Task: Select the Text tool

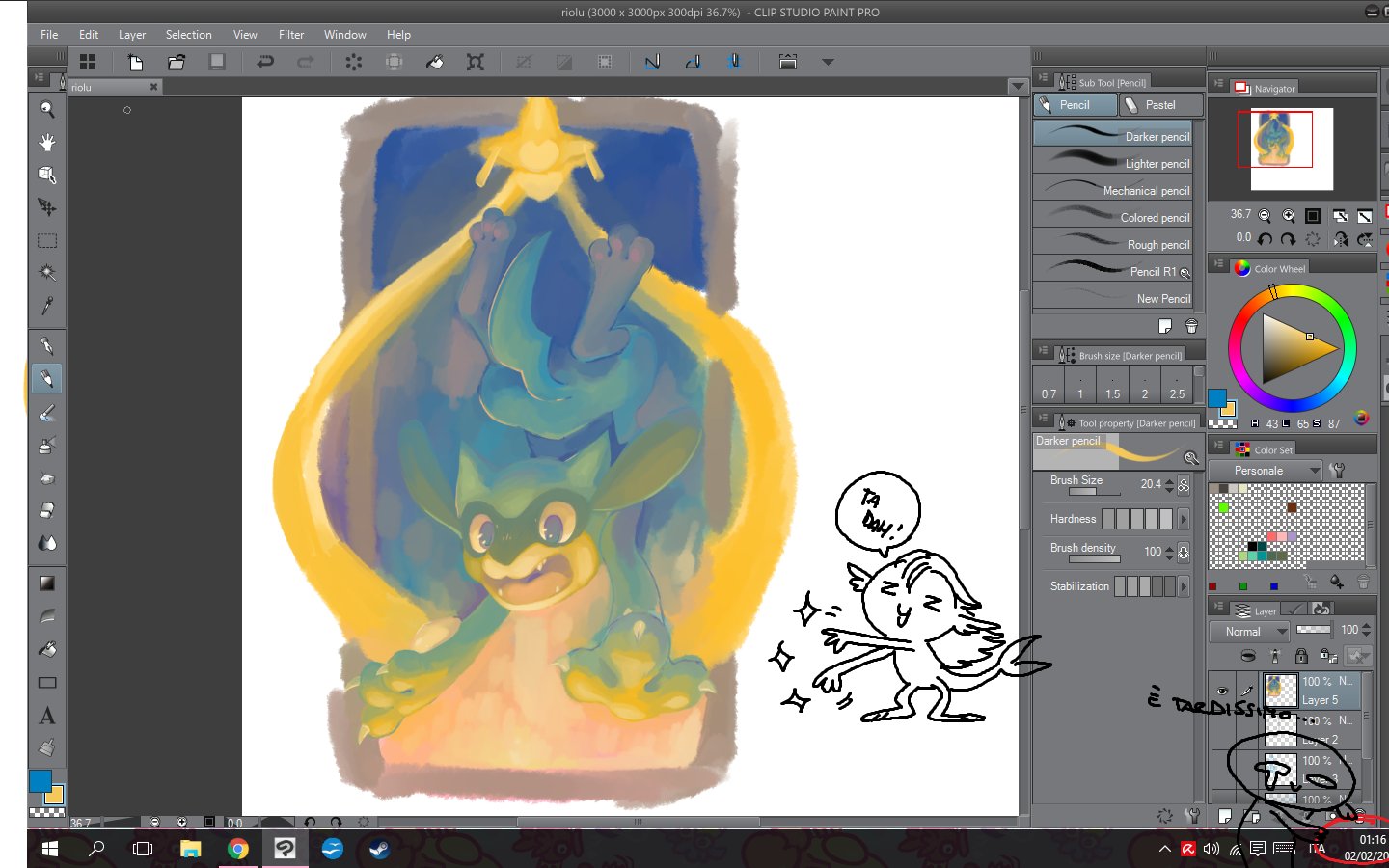Action: [46, 716]
